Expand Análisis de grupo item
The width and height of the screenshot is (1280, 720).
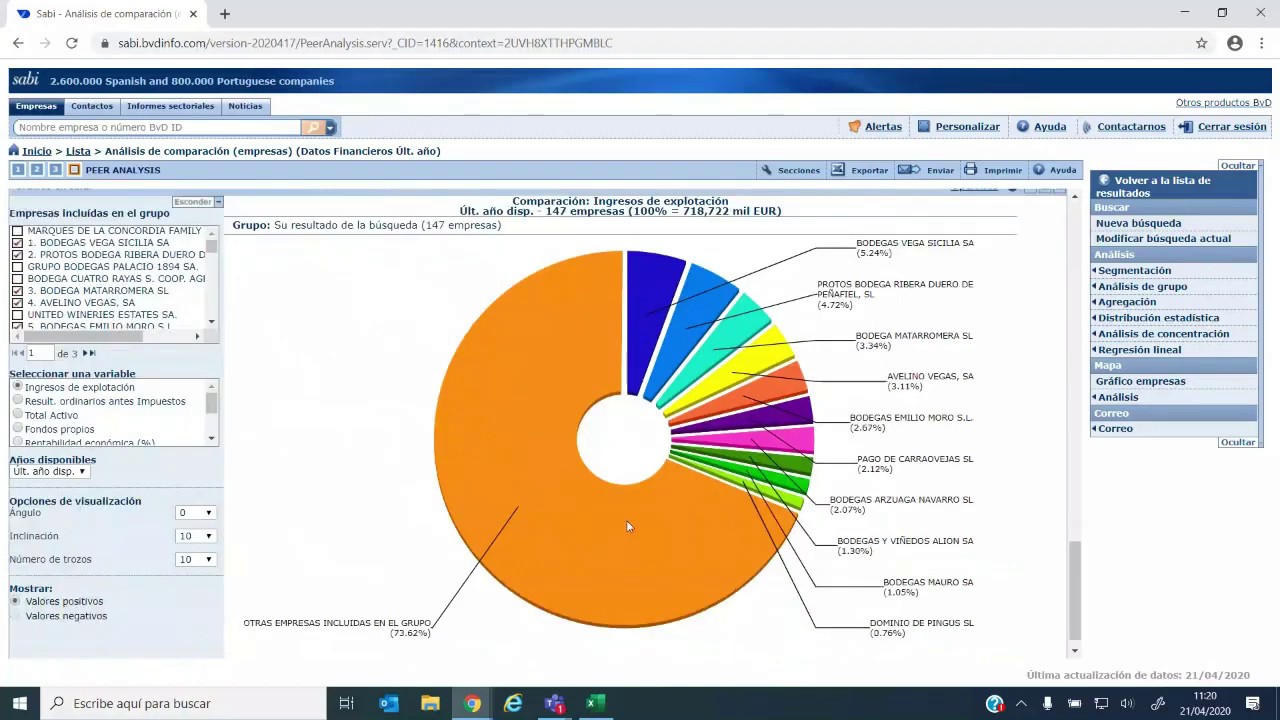1142,287
